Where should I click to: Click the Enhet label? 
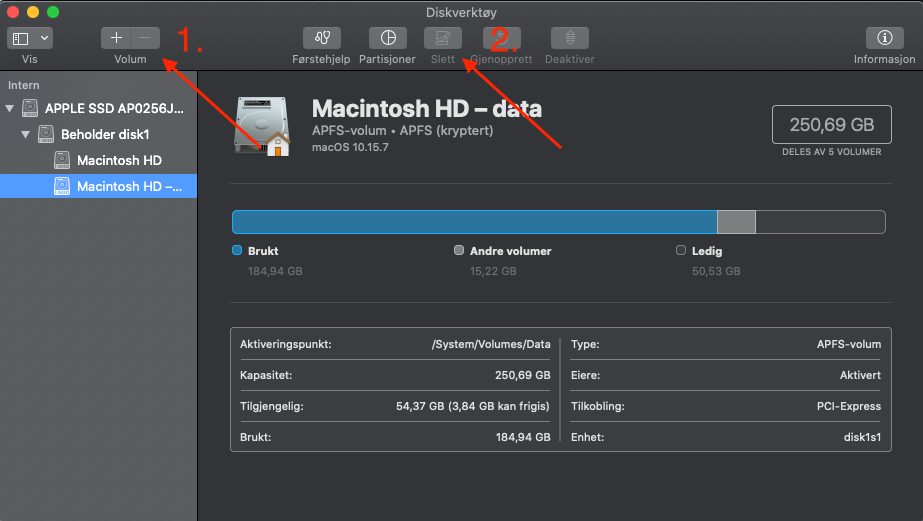[587, 437]
